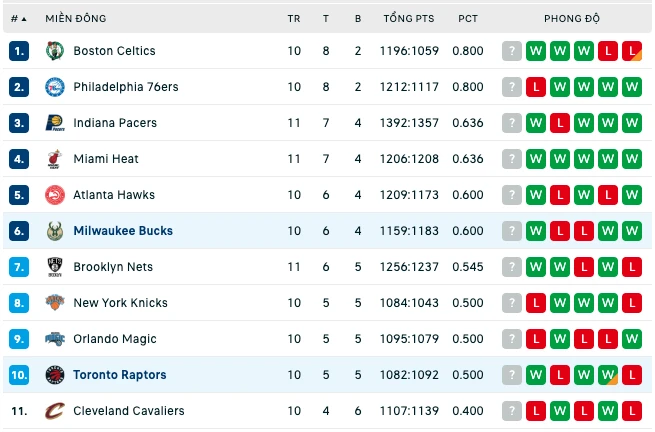Open the New York Knicks team name
The image size is (655, 432).
120,303
